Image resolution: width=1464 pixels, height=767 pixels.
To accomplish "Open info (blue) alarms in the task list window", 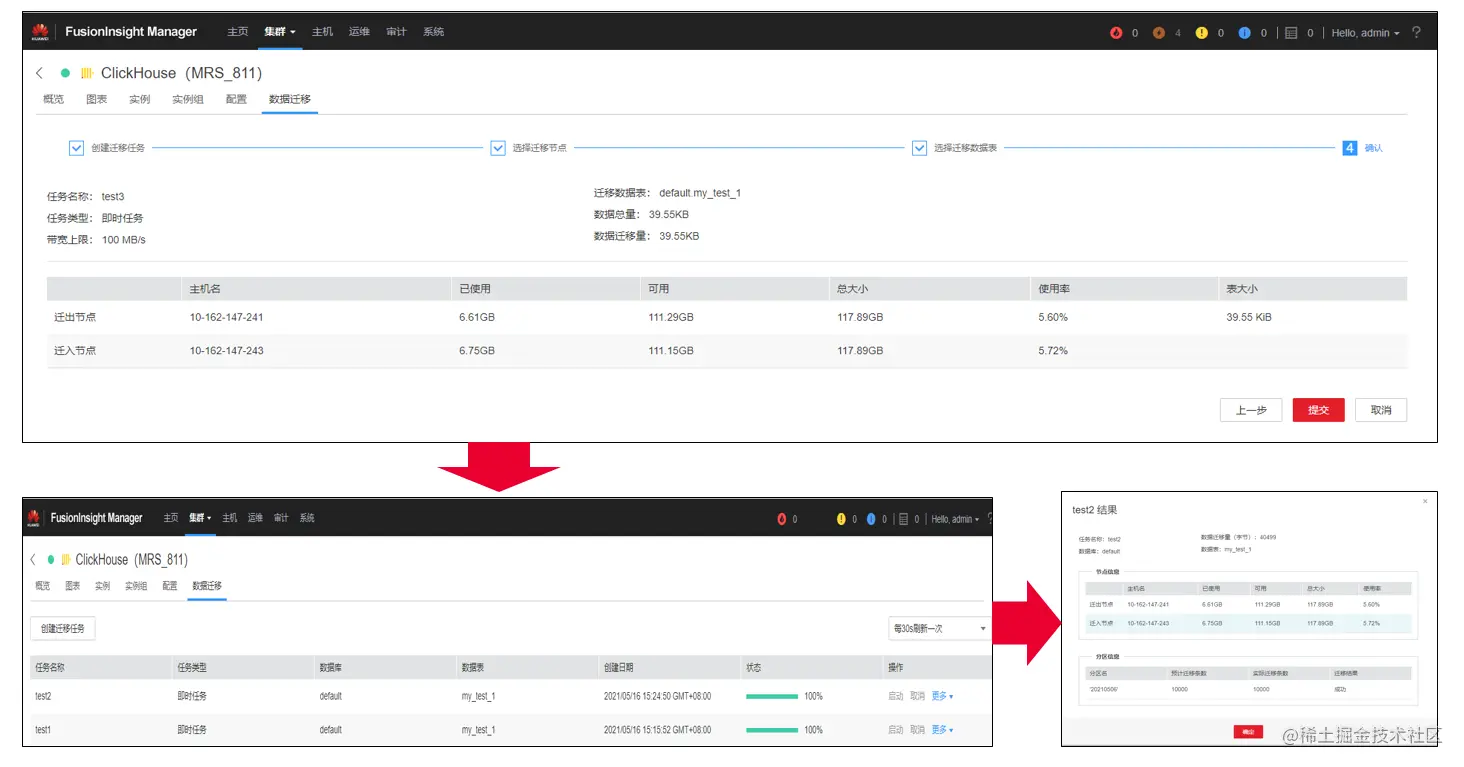I will pos(871,519).
